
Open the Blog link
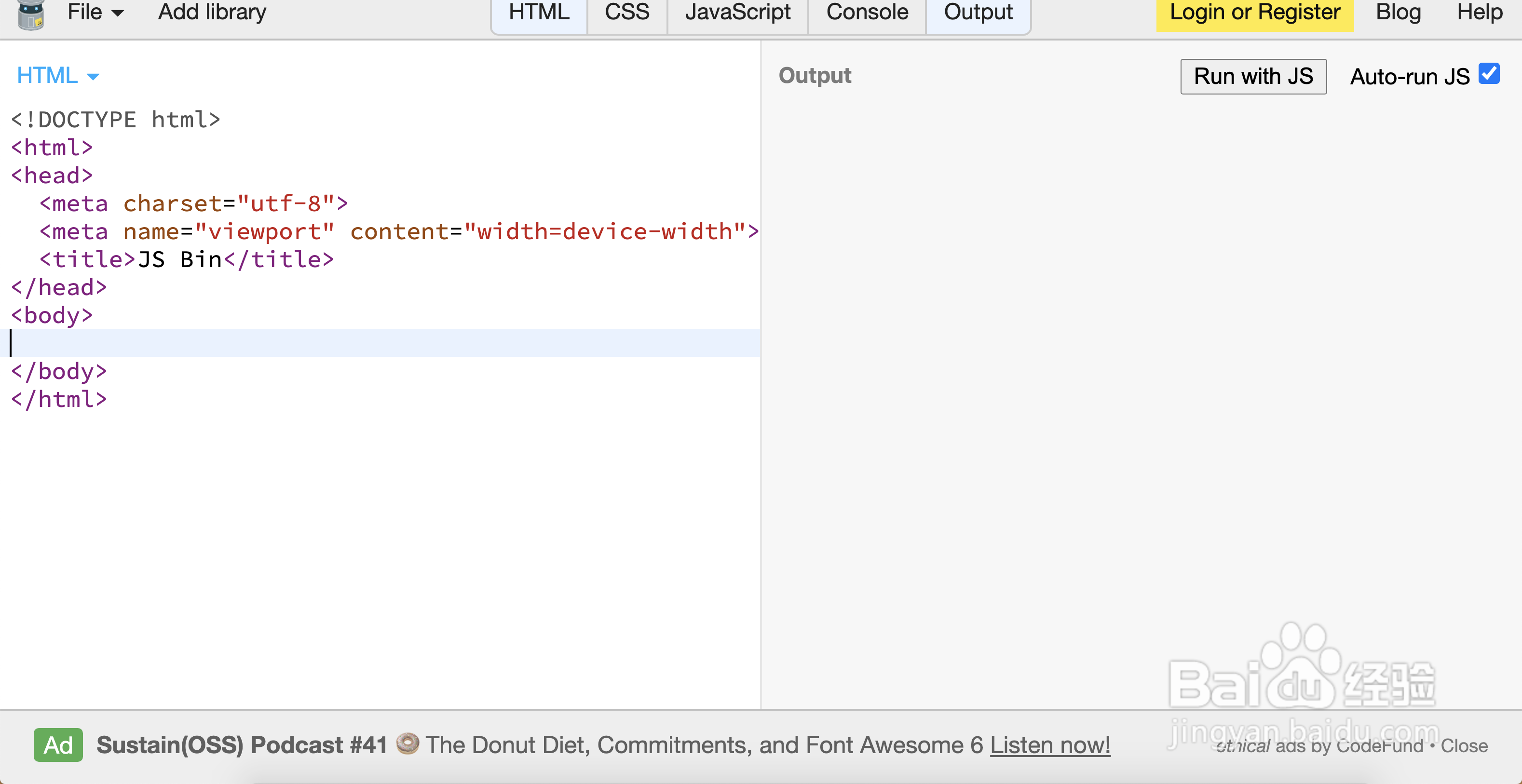(x=1398, y=12)
